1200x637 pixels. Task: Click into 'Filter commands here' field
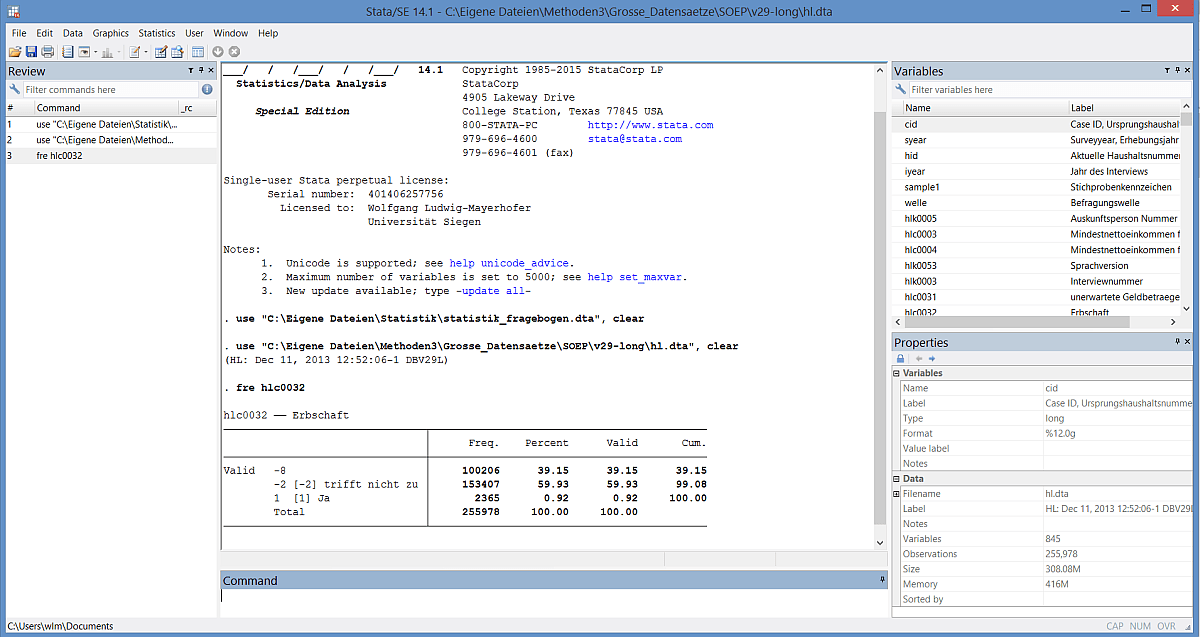(x=110, y=89)
